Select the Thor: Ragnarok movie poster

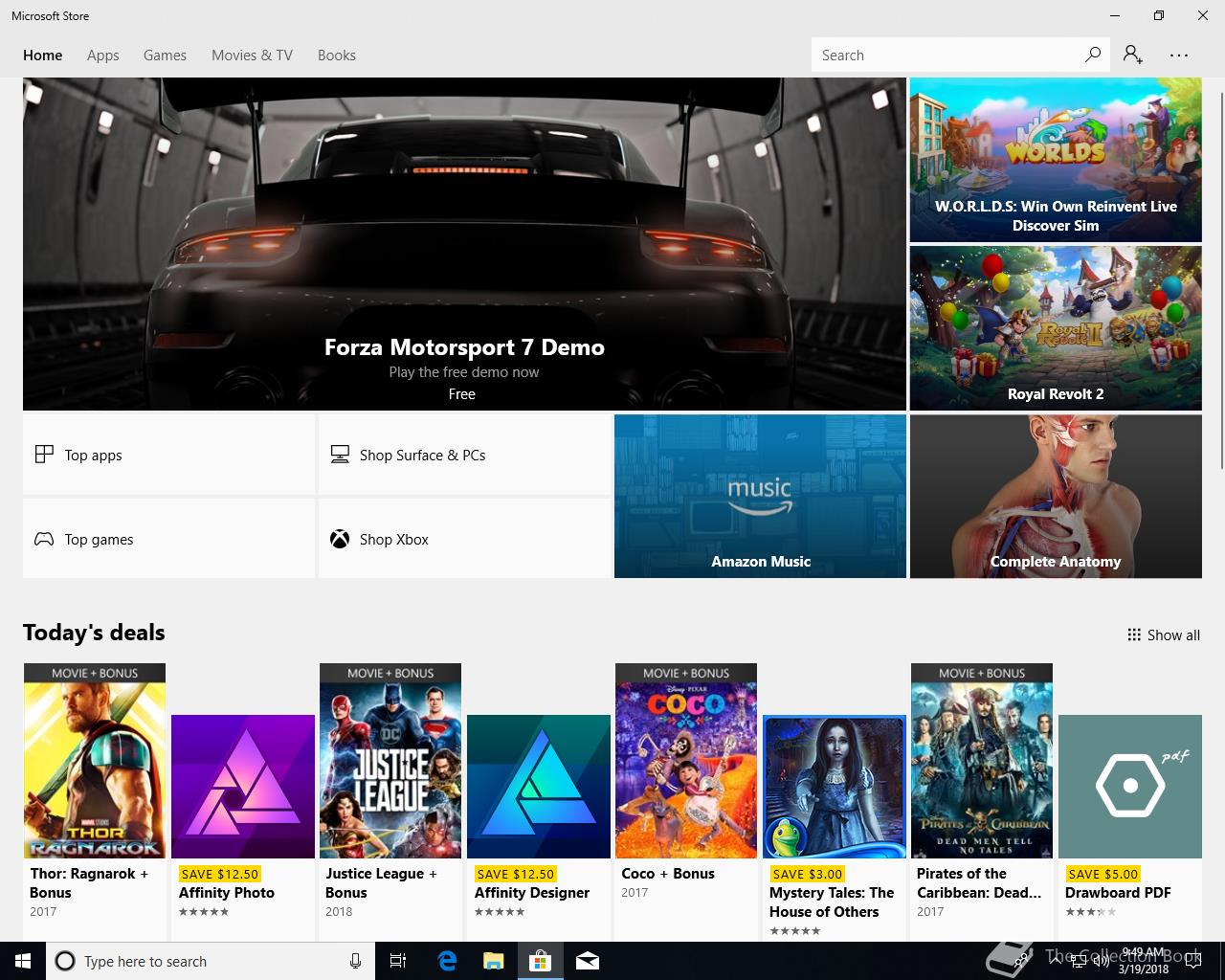(x=95, y=761)
